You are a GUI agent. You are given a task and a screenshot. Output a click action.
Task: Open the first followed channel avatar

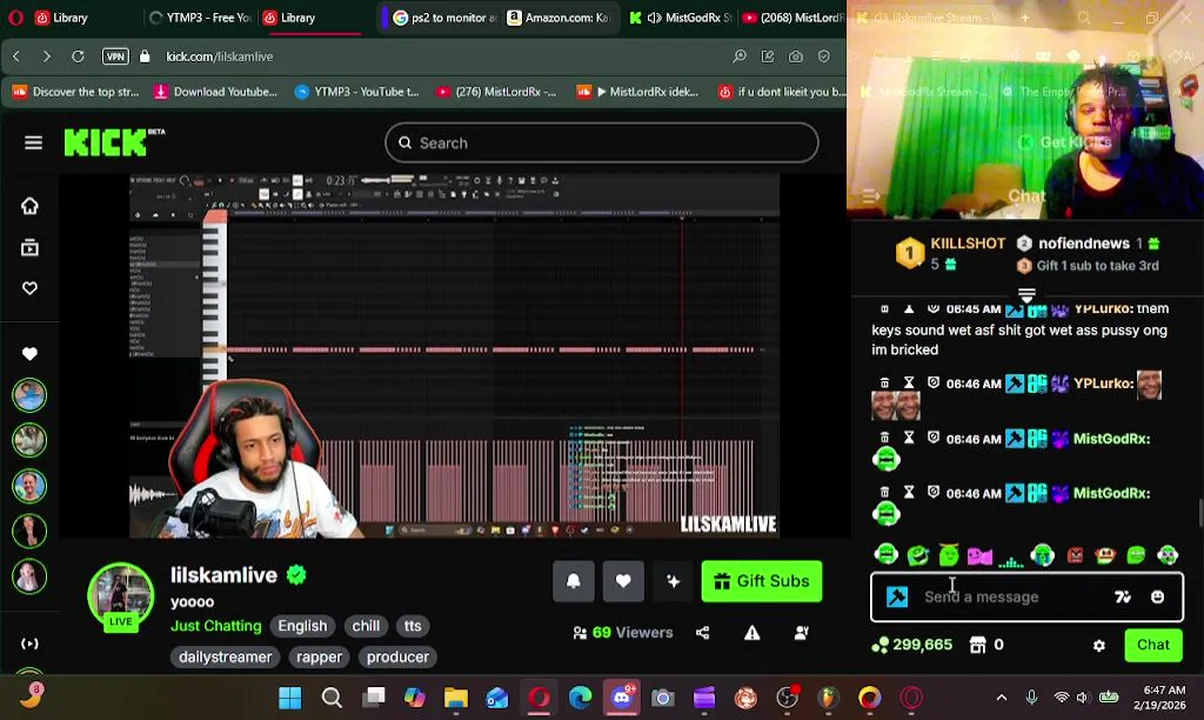[x=30, y=395]
